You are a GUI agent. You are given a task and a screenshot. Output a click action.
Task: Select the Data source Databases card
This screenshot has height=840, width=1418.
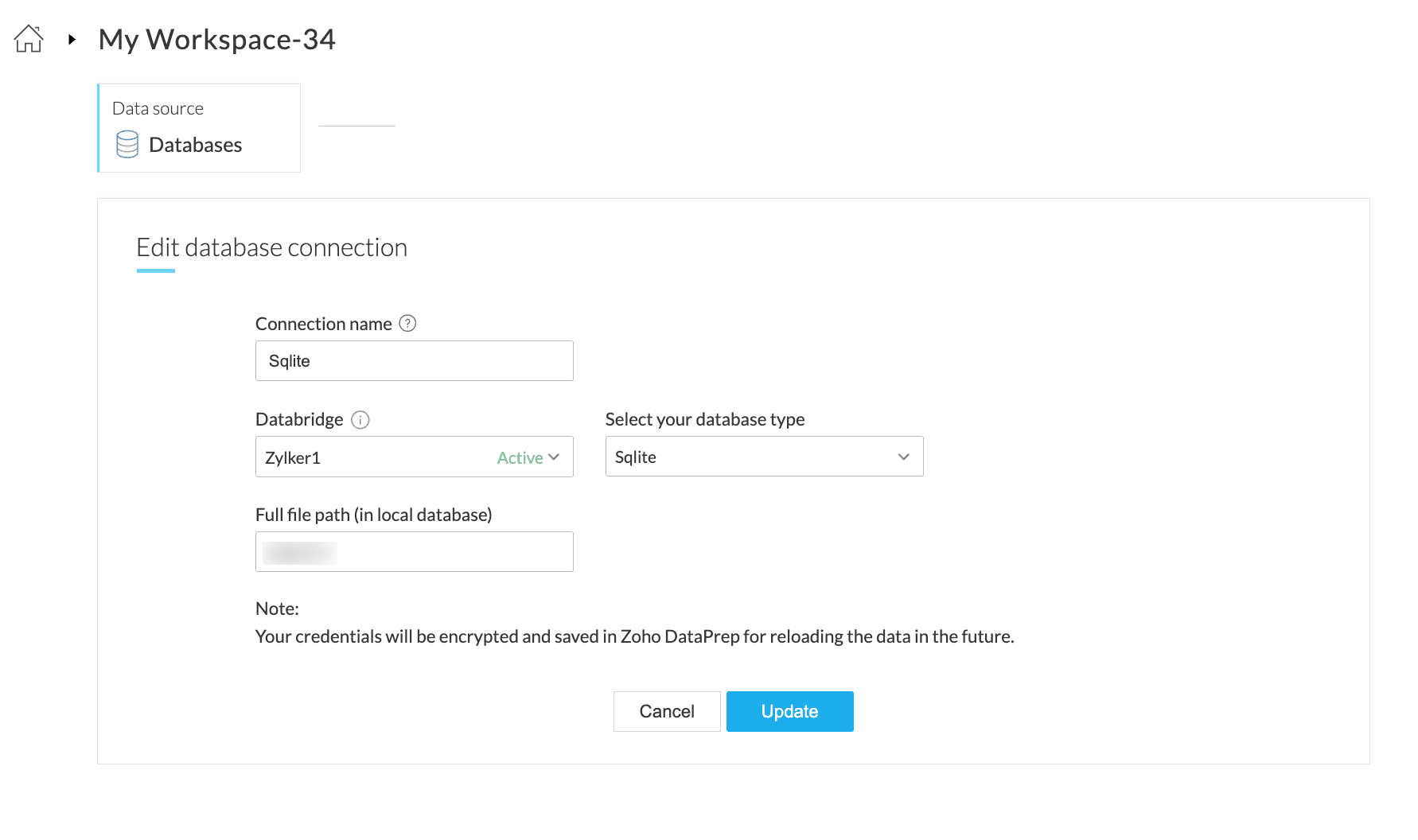tap(199, 128)
